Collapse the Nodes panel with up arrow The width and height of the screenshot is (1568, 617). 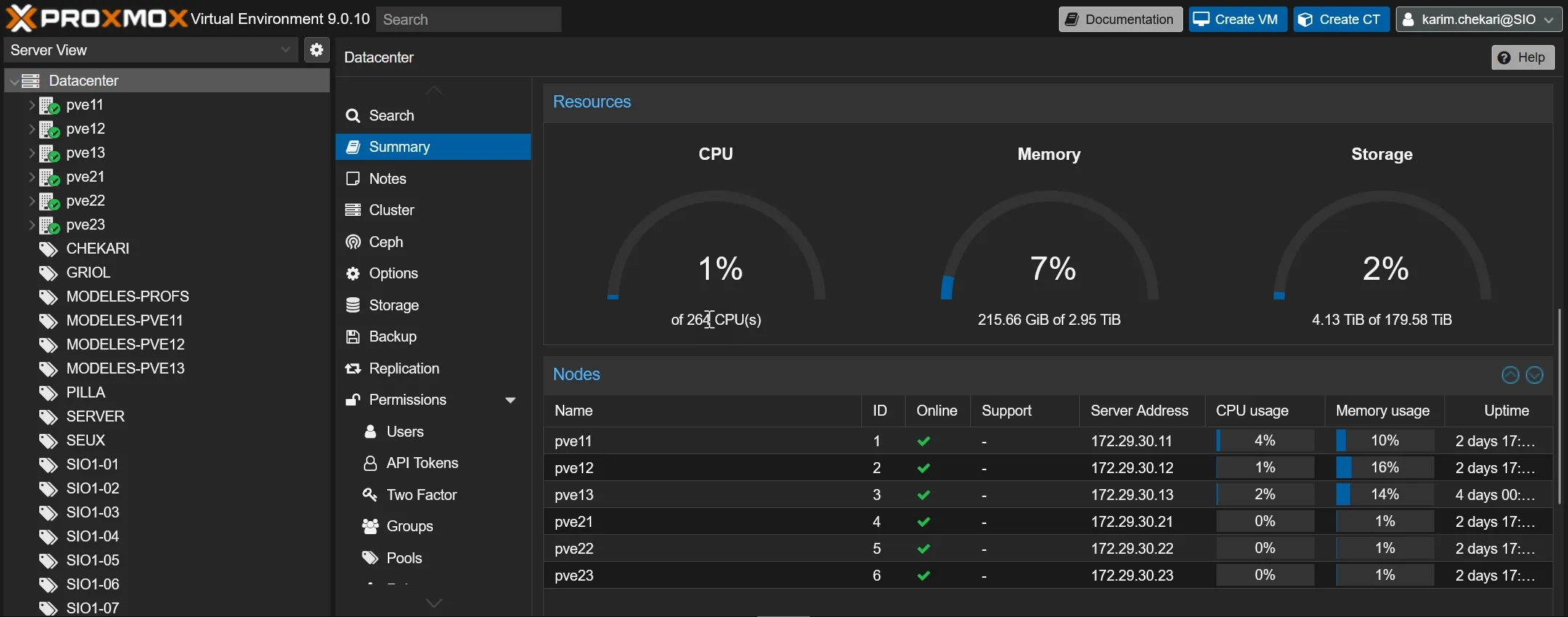pos(1510,375)
